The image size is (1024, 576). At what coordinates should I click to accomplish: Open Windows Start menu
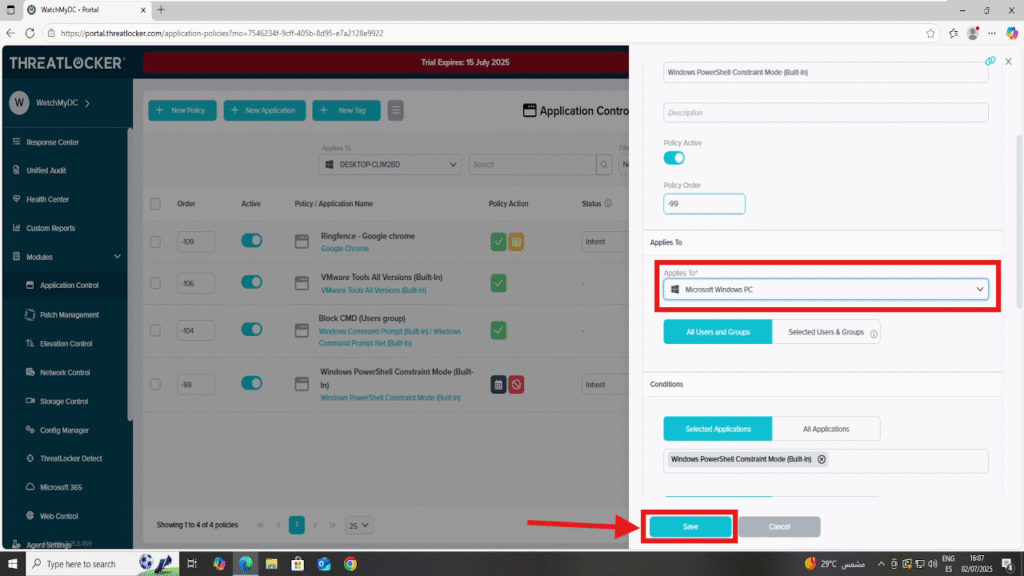[x=12, y=564]
